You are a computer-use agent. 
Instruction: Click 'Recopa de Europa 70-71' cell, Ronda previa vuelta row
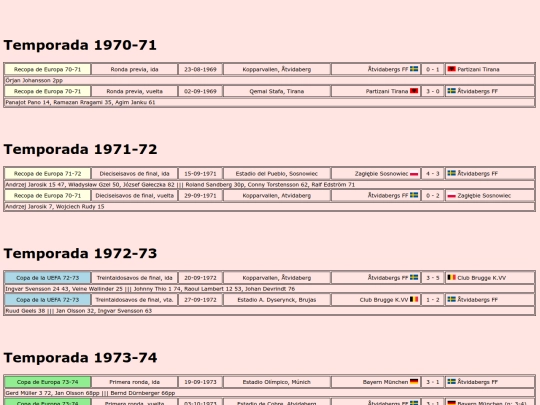(48, 91)
